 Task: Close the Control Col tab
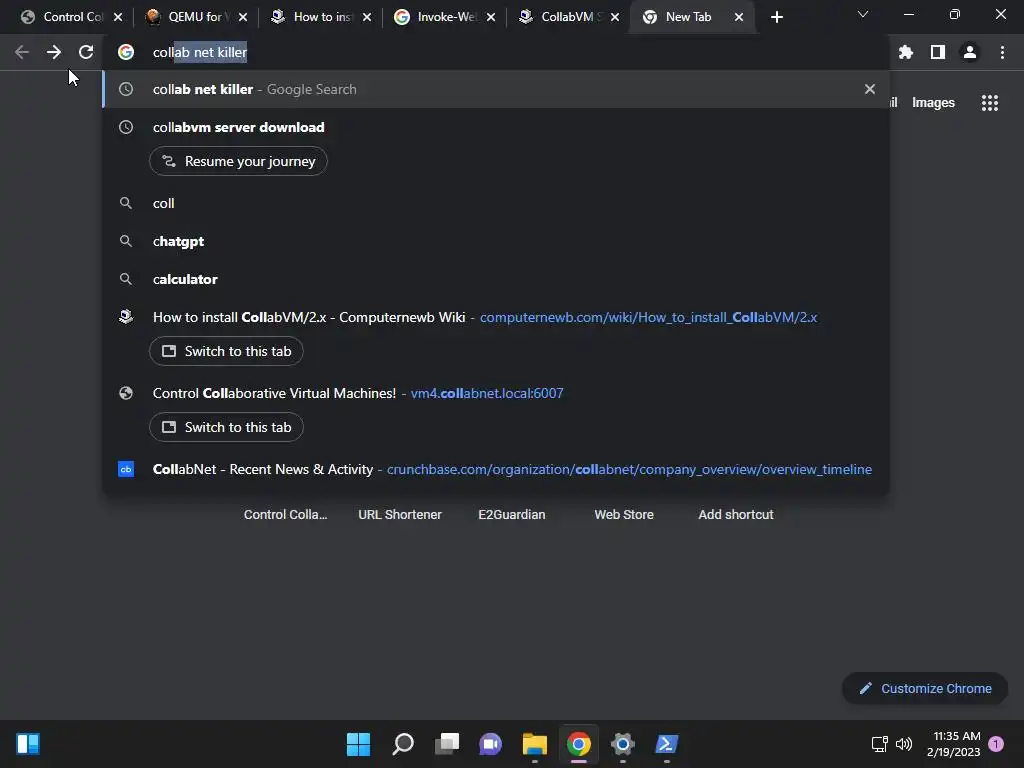(118, 17)
